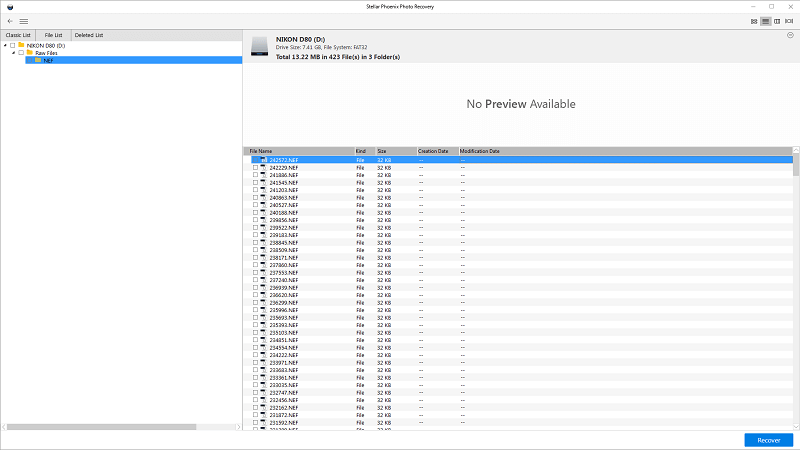The image size is (800, 450).
Task: Click the file icon of 241545.NEF
Action: pyautogui.click(x=264, y=183)
